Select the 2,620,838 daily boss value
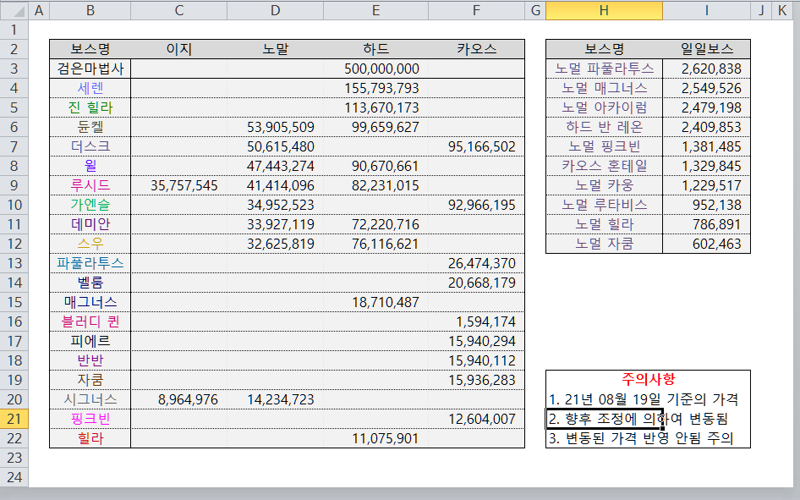800x500 pixels. tap(707, 69)
